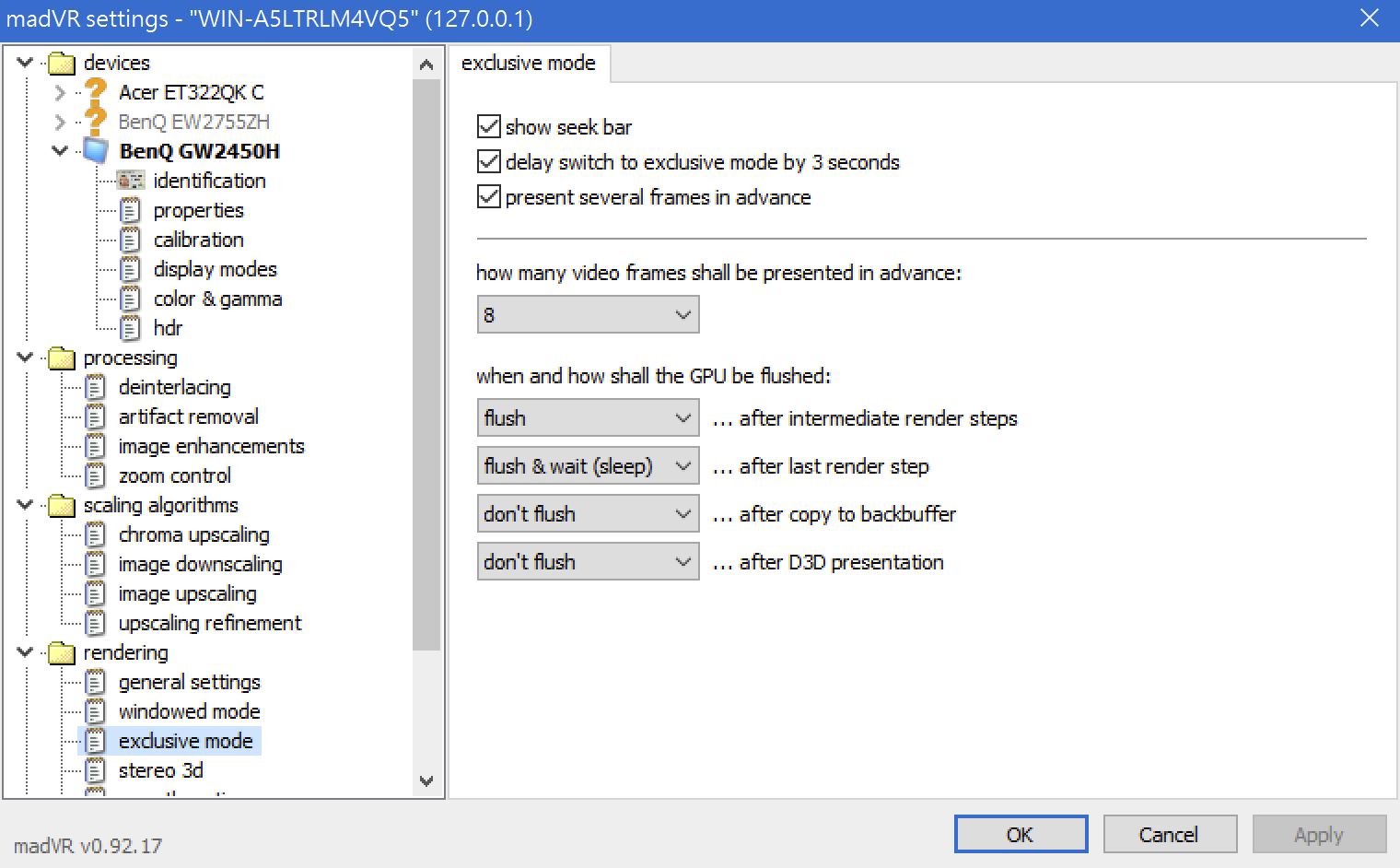Click the deinterlacing page icon
The width and height of the screenshot is (1400, 868).
(96, 387)
